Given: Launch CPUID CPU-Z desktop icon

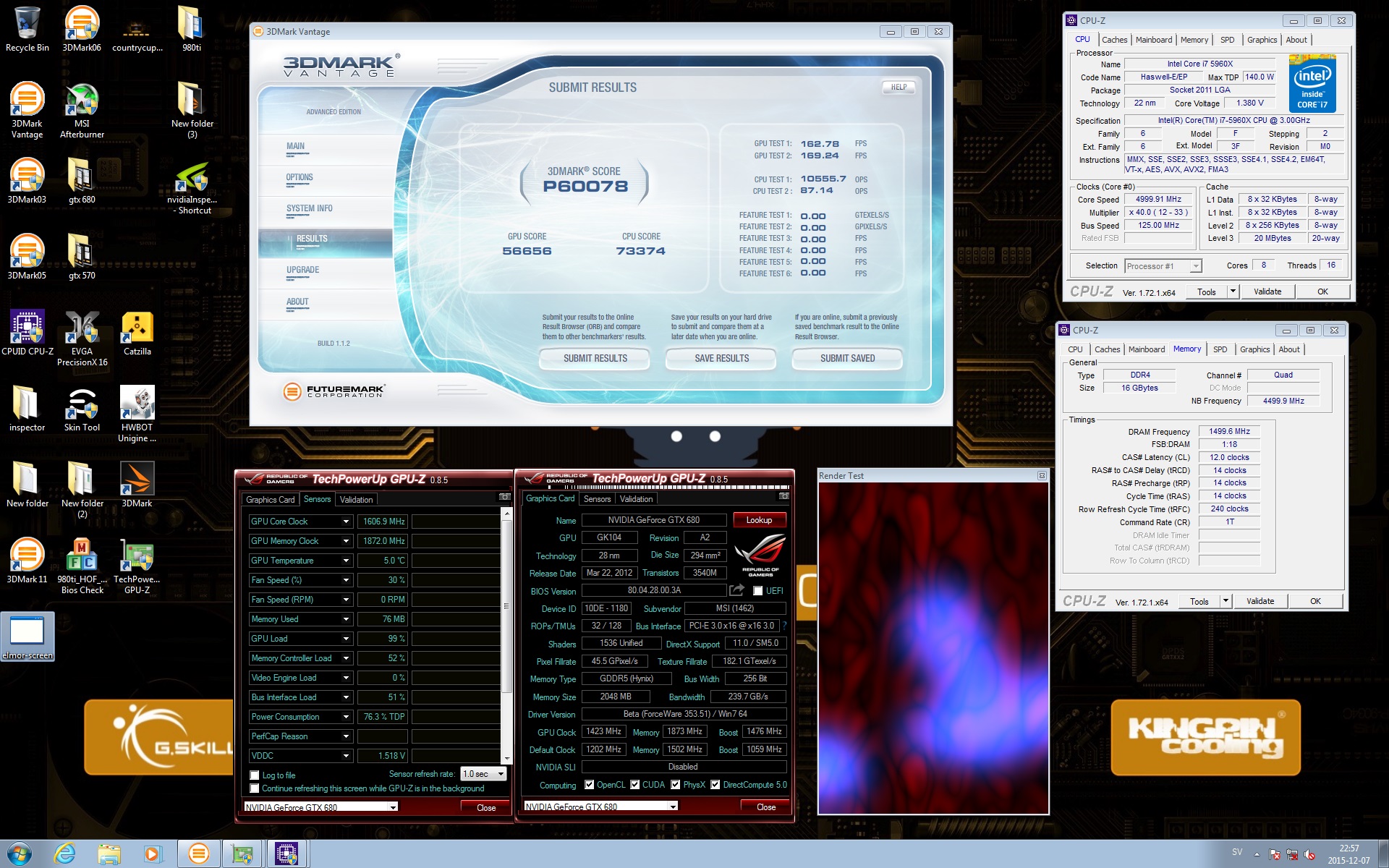Looking at the screenshot, I should pos(27,333).
